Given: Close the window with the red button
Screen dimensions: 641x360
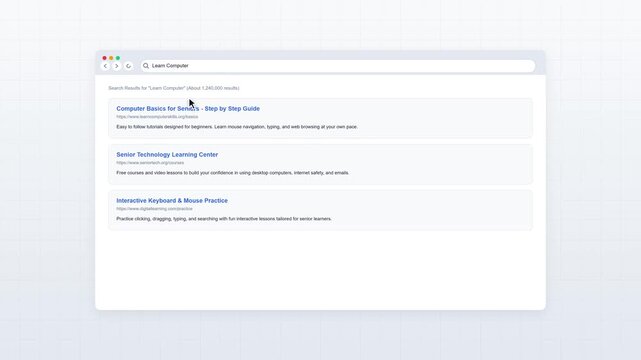Looking at the screenshot, I should (104, 58).
